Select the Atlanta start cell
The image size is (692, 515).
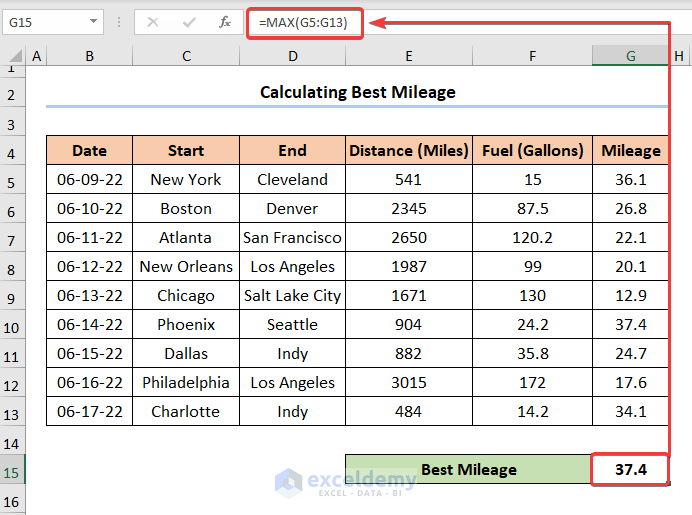186,237
